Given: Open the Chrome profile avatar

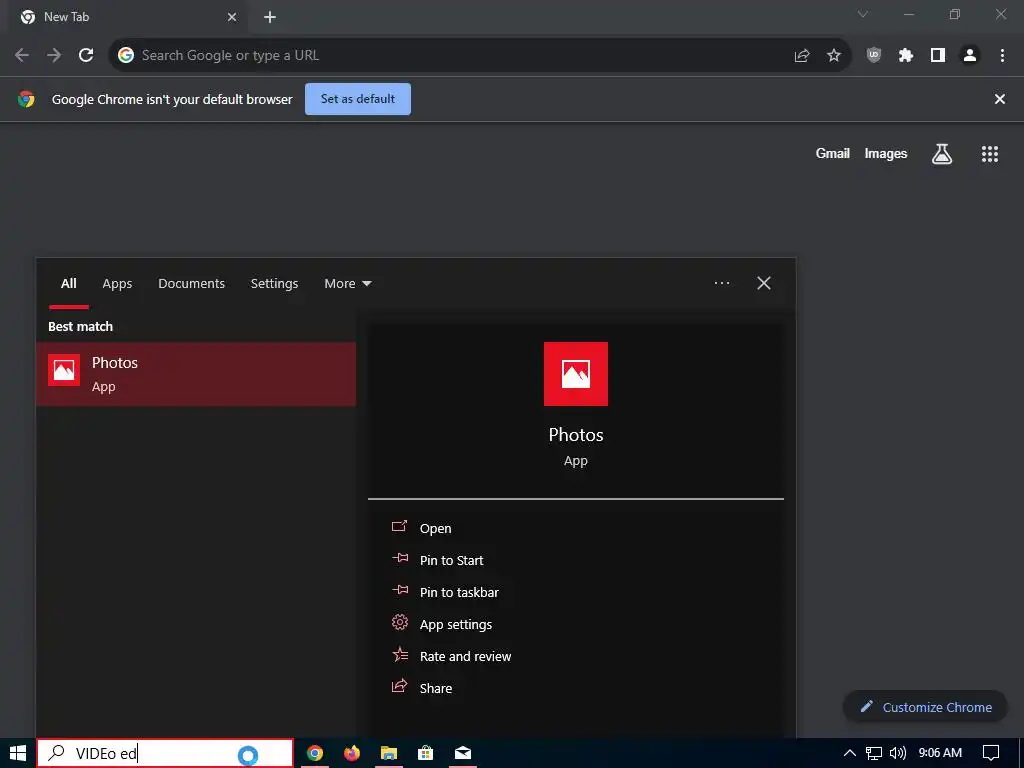Looking at the screenshot, I should [970, 56].
